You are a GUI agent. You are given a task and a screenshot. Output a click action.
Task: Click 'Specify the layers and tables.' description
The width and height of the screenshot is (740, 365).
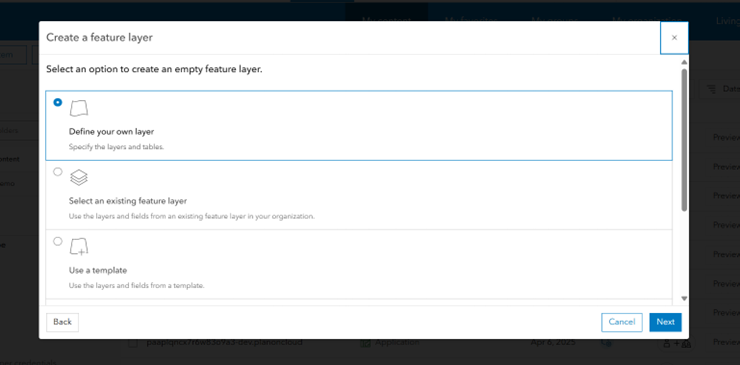tap(116, 147)
